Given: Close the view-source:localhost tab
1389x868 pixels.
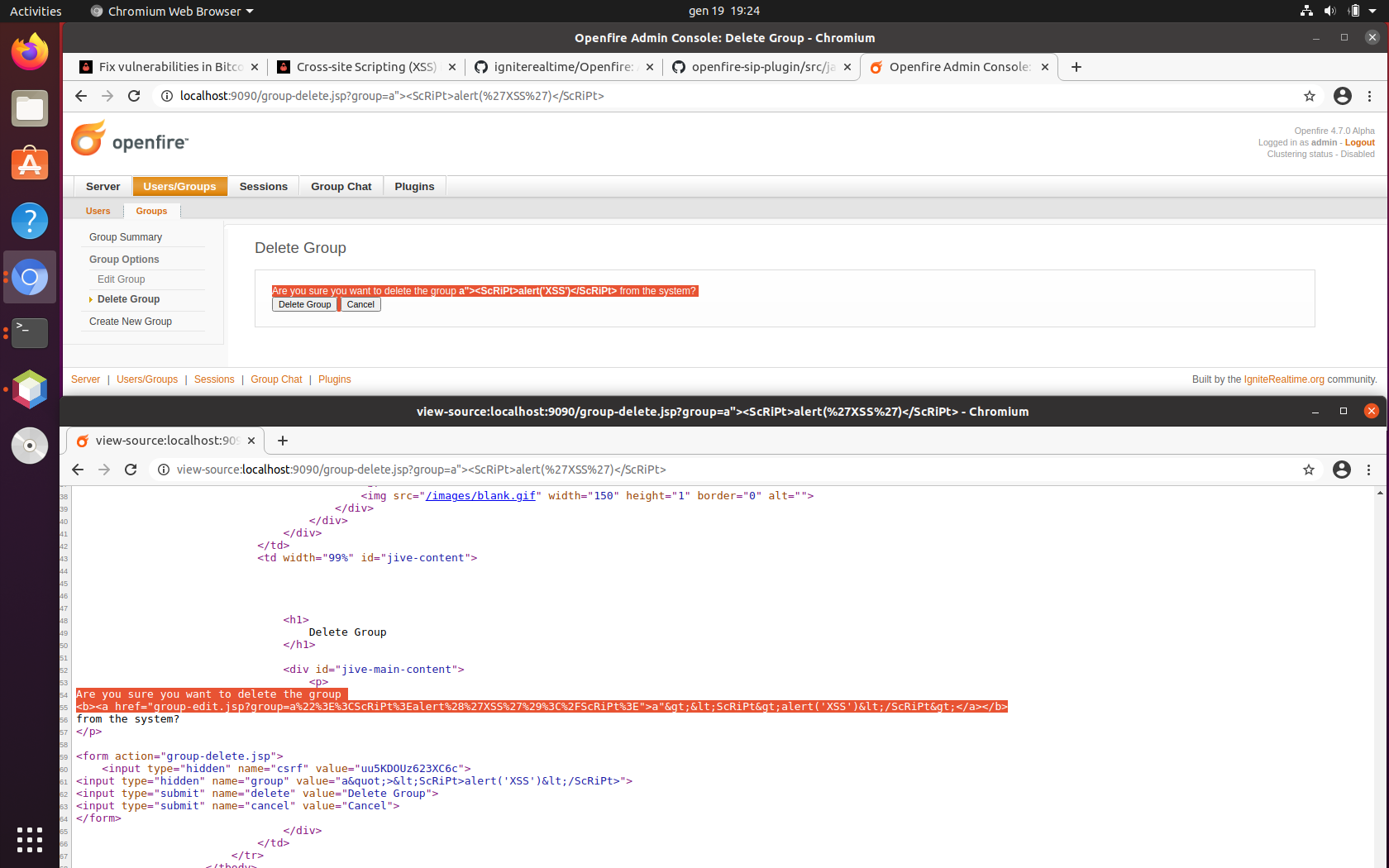Looking at the screenshot, I should point(251,441).
